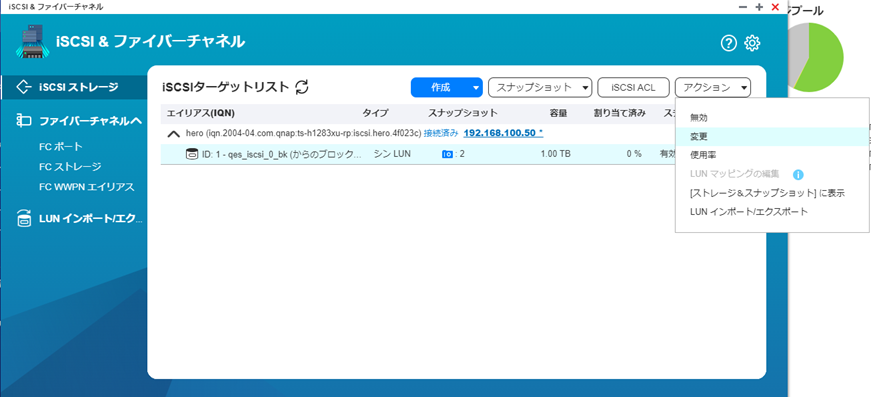Open settings gear icon
The height and width of the screenshot is (397, 871).
coord(752,43)
